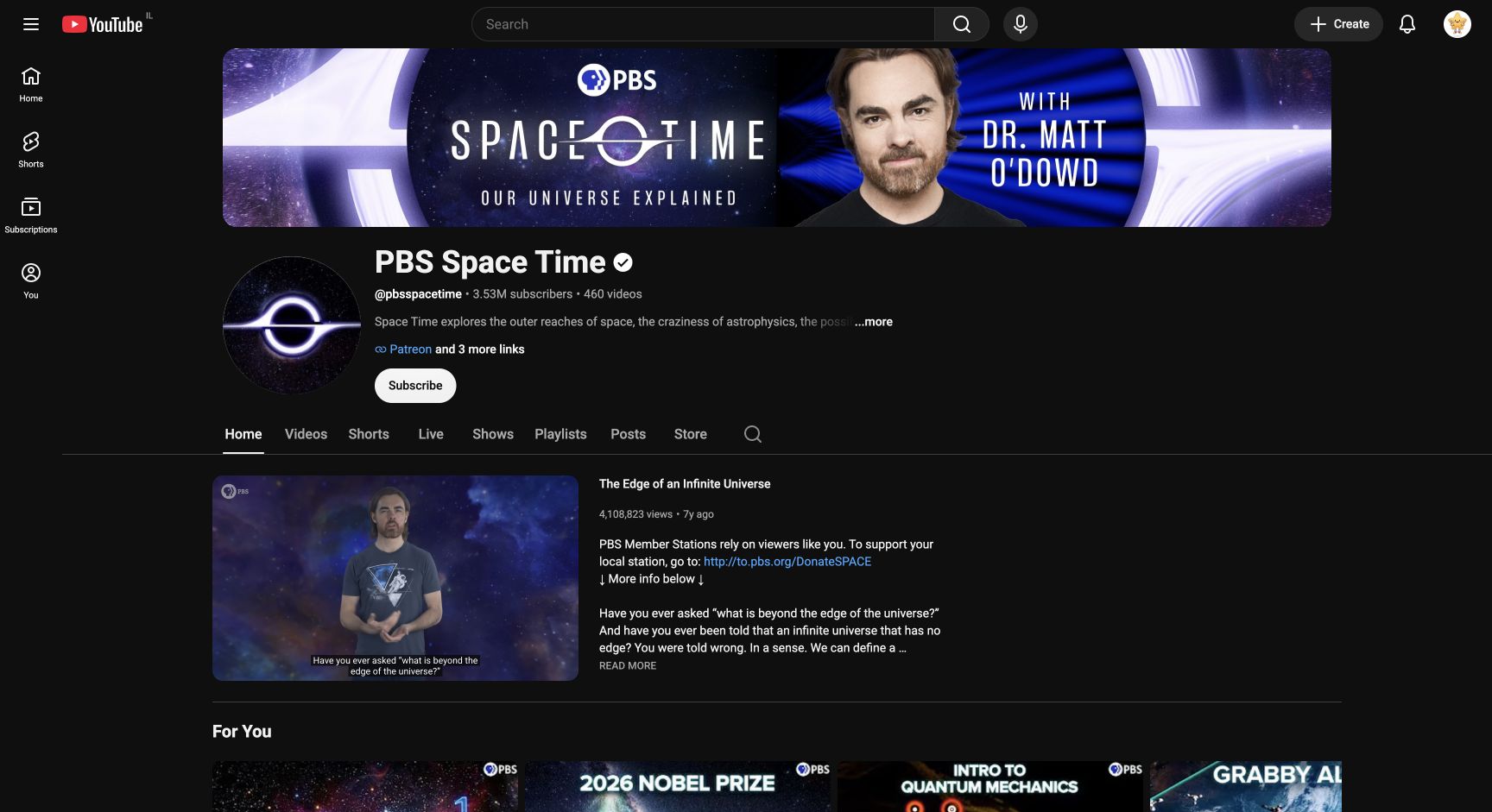Open the hamburger guide menu

click(31, 24)
